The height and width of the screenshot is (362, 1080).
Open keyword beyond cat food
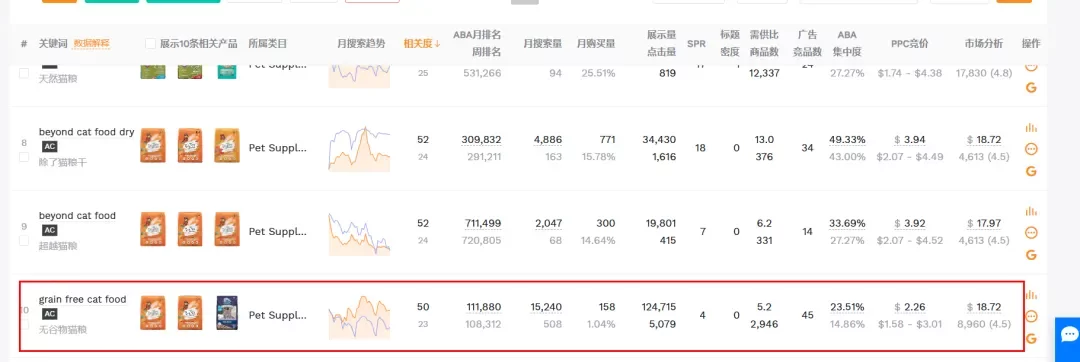click(77, 215)
